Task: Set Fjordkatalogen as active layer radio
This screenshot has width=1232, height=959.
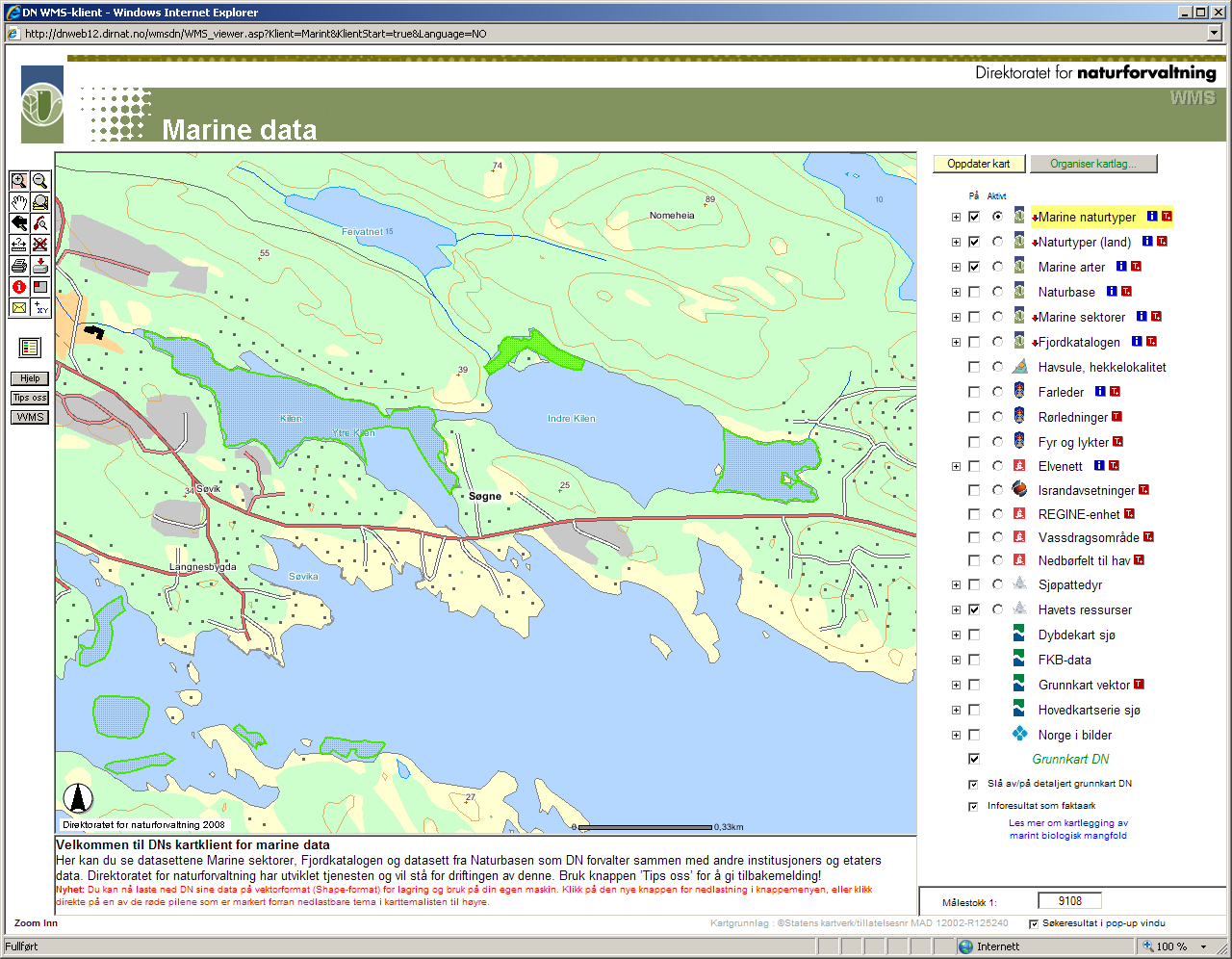Action: [x=997, y=342]
